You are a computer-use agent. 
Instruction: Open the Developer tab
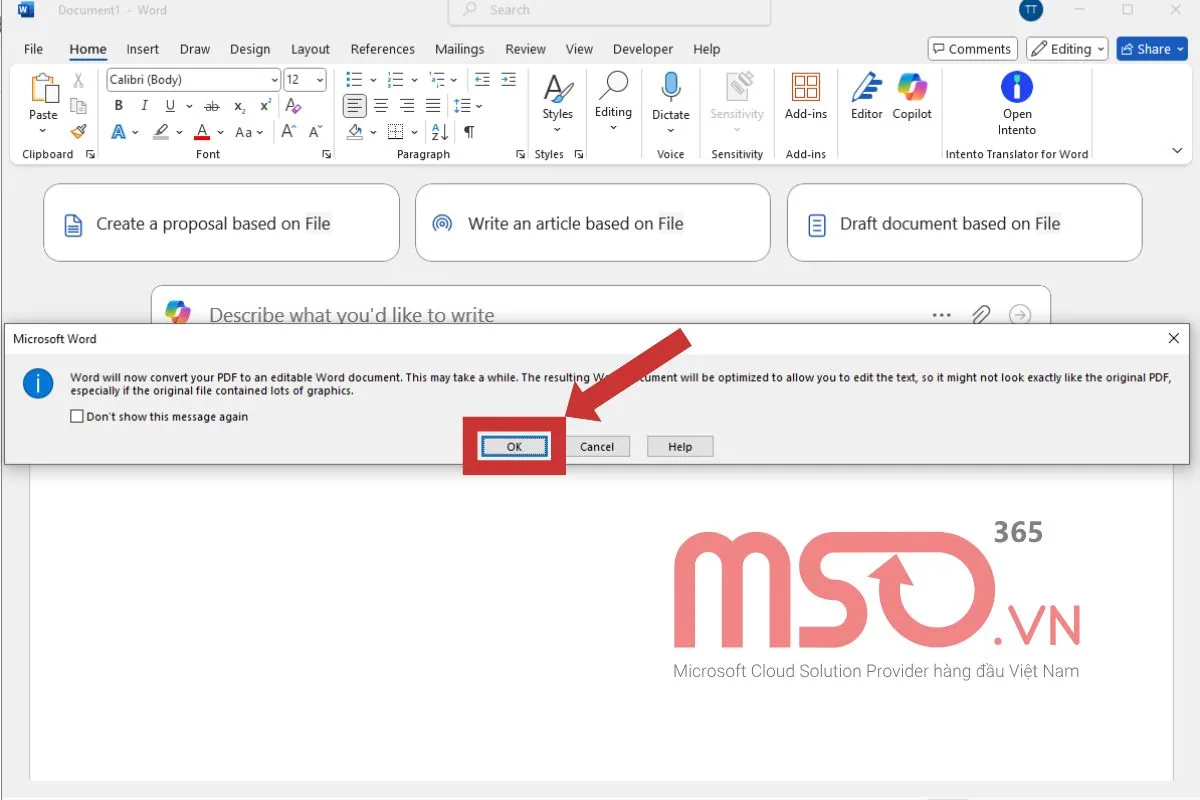click(643, 49)
